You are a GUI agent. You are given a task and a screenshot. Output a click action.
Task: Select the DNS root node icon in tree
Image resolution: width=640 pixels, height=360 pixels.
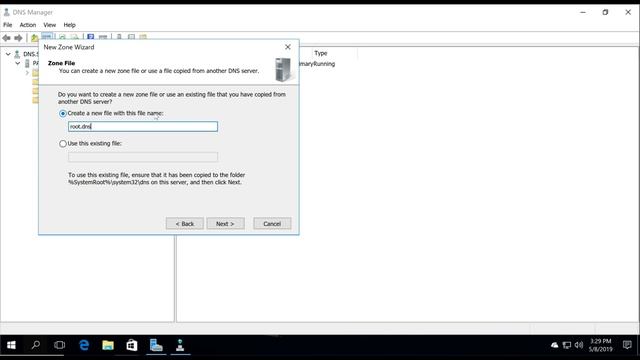coord(17,54)
